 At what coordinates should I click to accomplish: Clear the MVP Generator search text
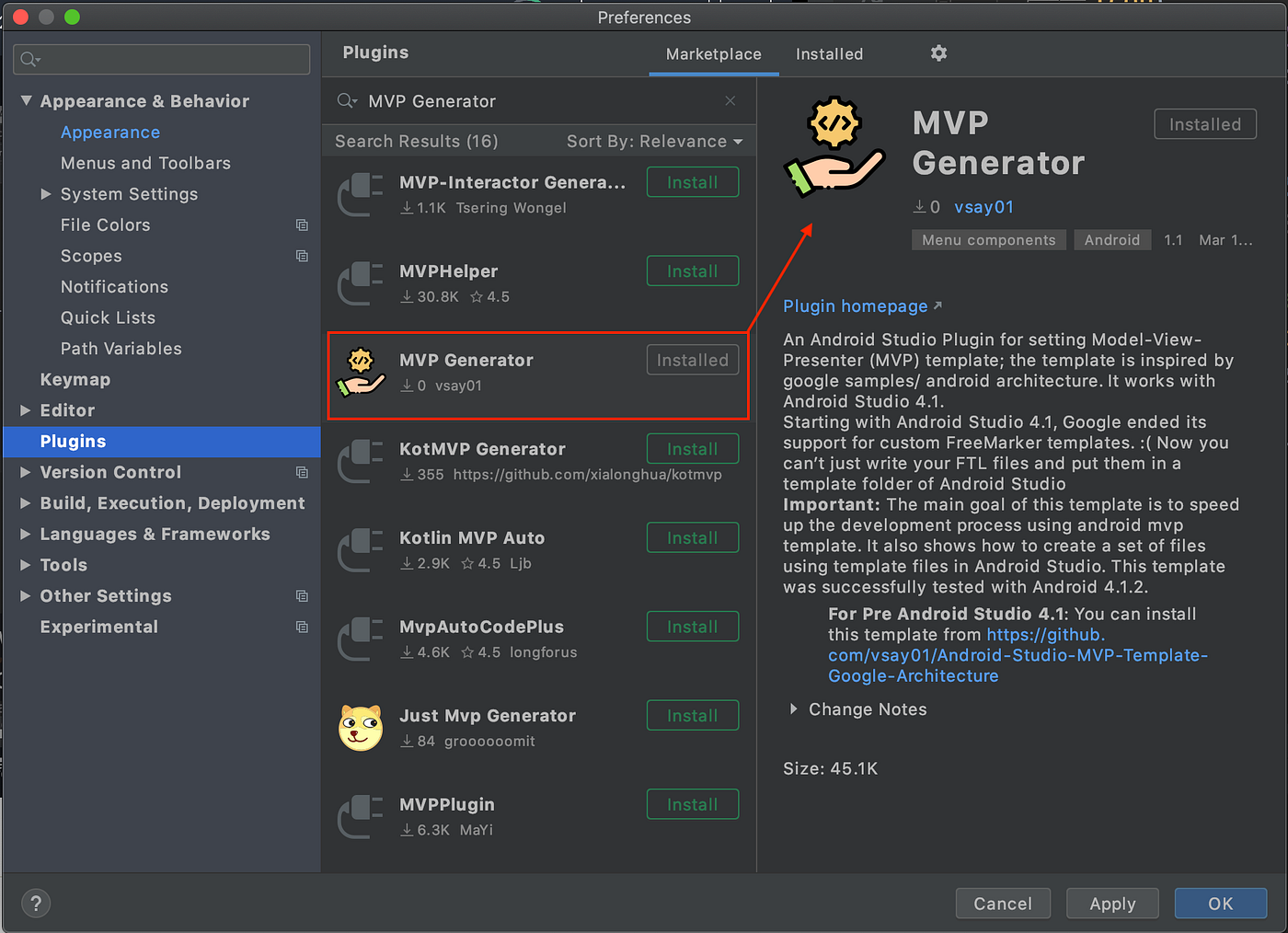pyautogui.click(x=730, y=101)
